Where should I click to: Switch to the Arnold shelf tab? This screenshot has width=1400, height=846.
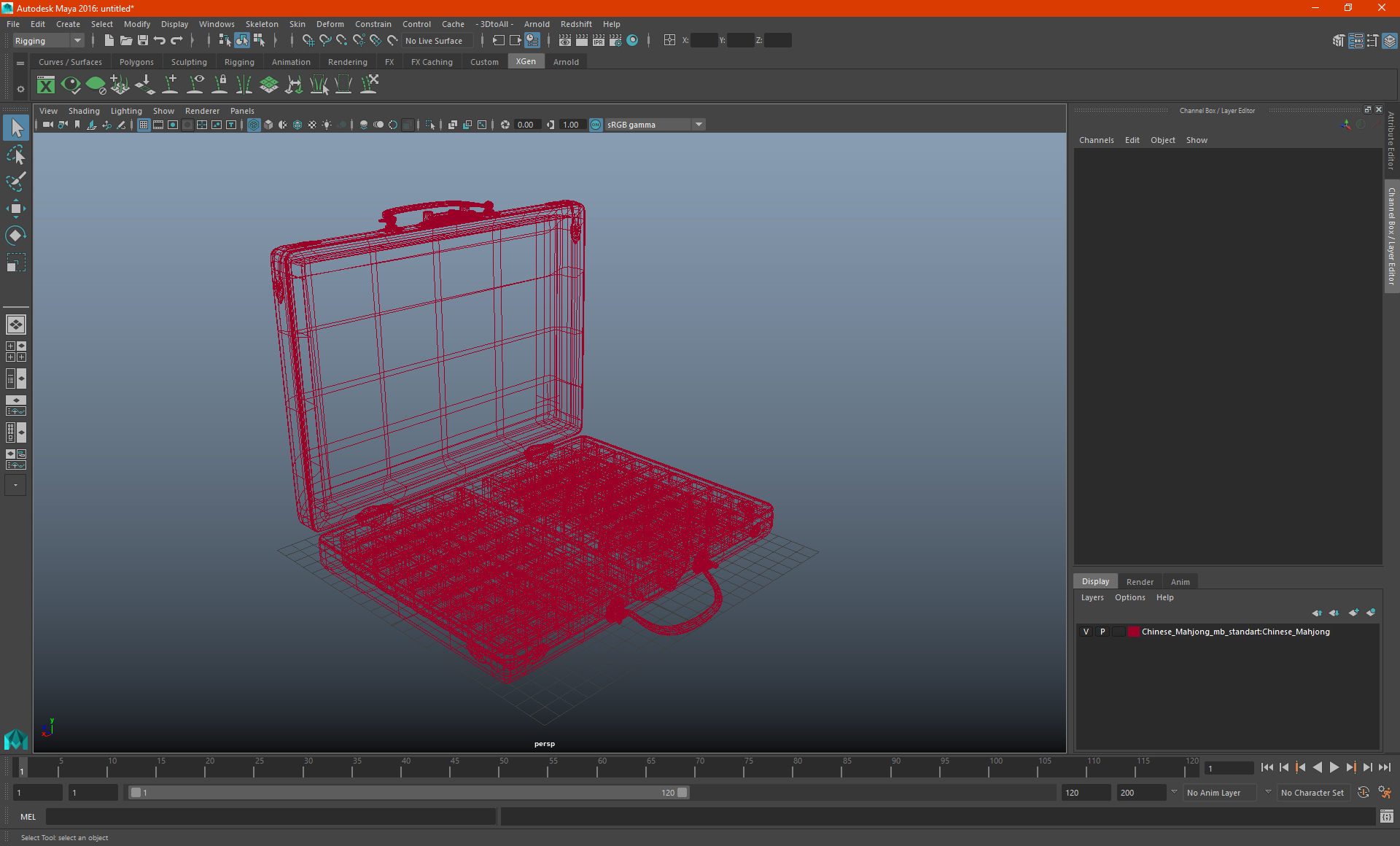click(566, 62)
